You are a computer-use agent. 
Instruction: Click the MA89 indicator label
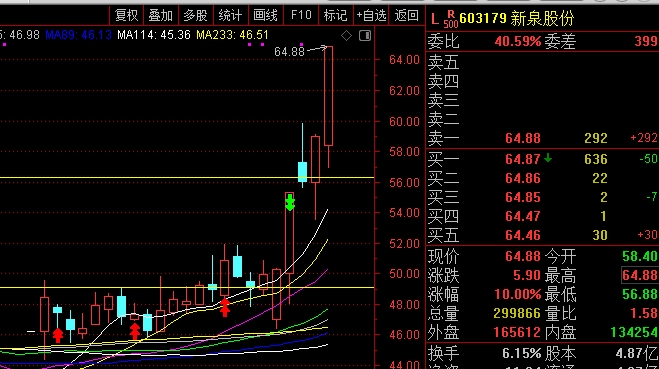click(79, 35)
